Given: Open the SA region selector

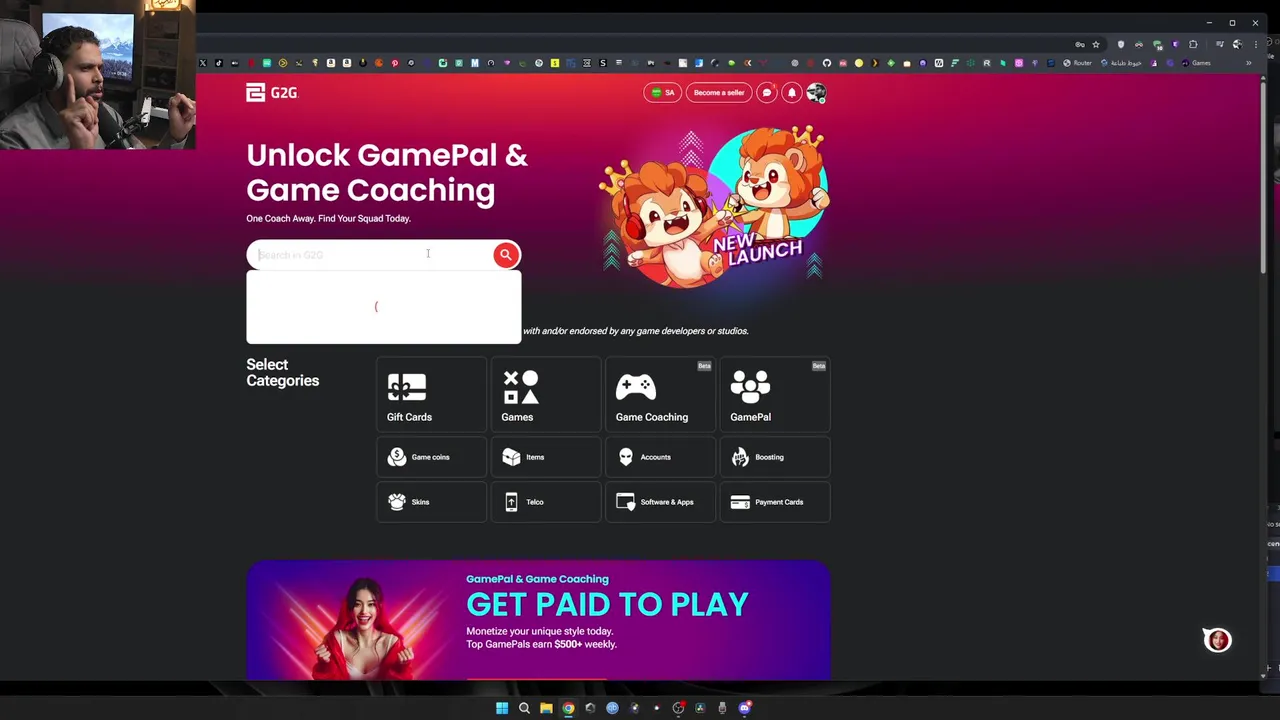Looking at the screenshot, I should coord(662,93).
